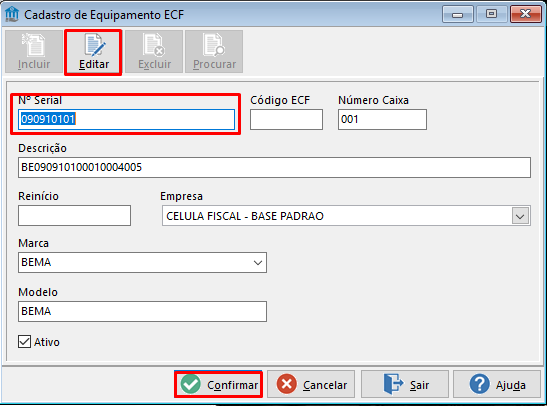Expand the Marca combo box
This screenshot has width=547, height=406.
pos(258,263)
